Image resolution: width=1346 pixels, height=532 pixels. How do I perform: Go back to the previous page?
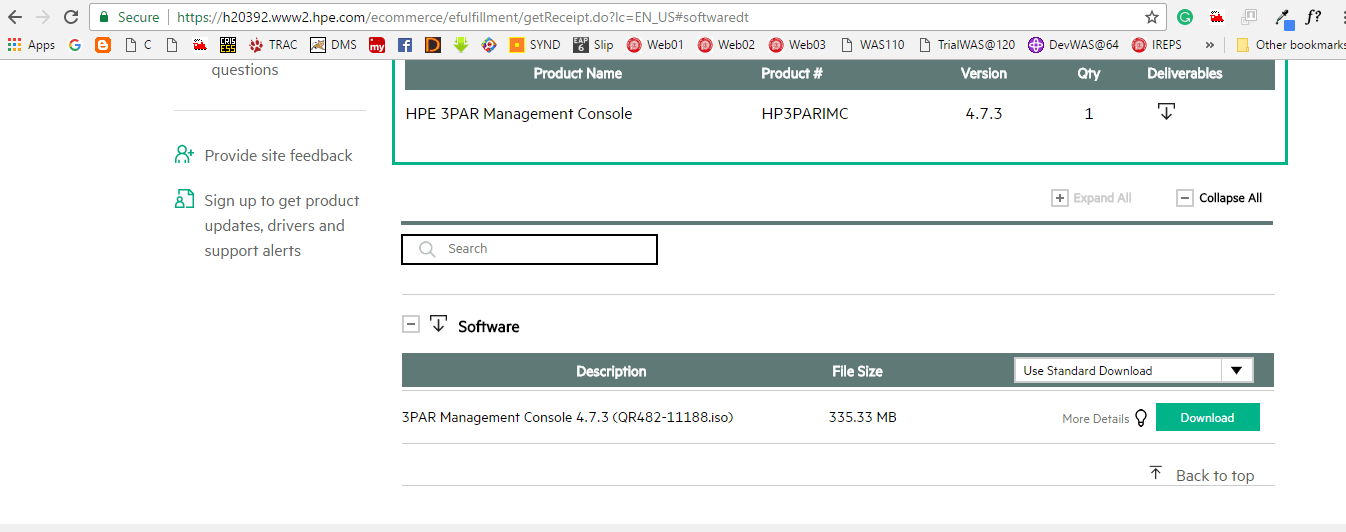[15, 17]
